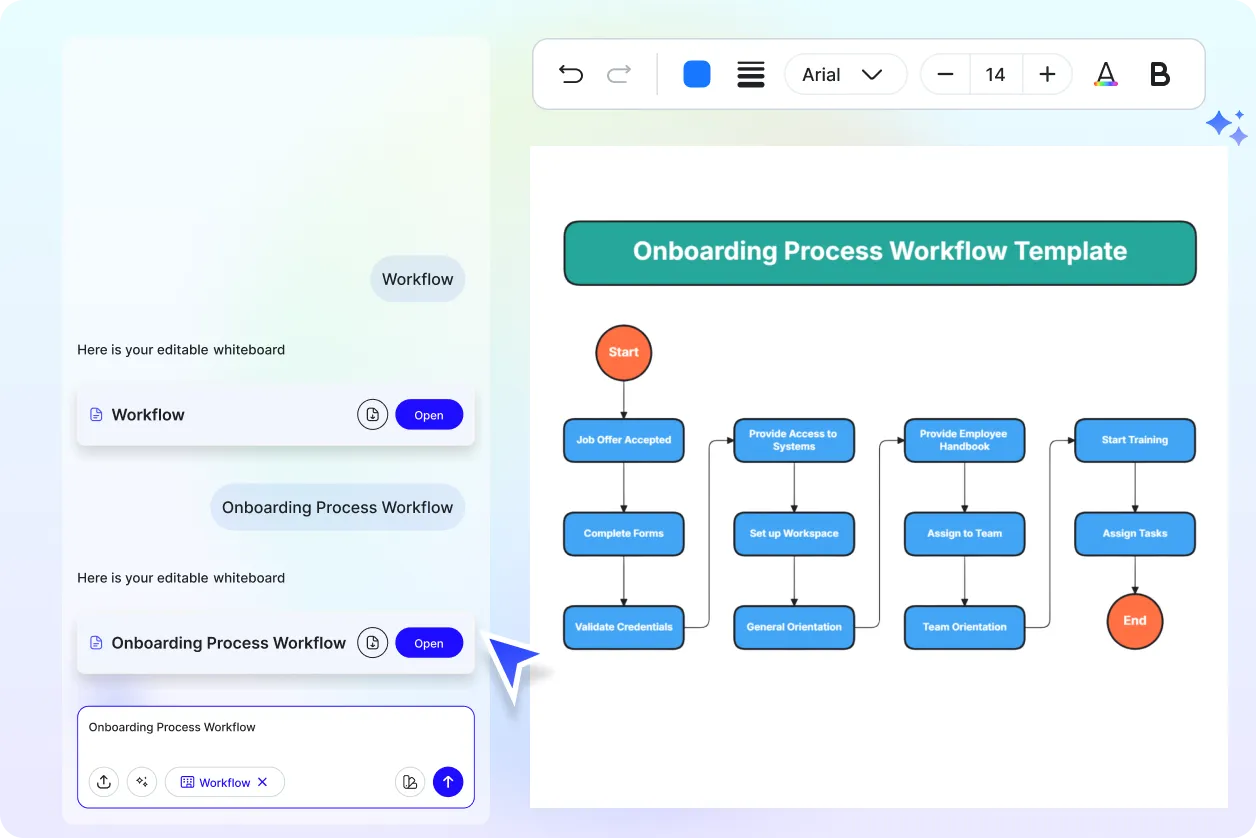This screenshot has width=1256, height=838.
Task: Expand the Arial font dropdown
Action: (845, 74)
